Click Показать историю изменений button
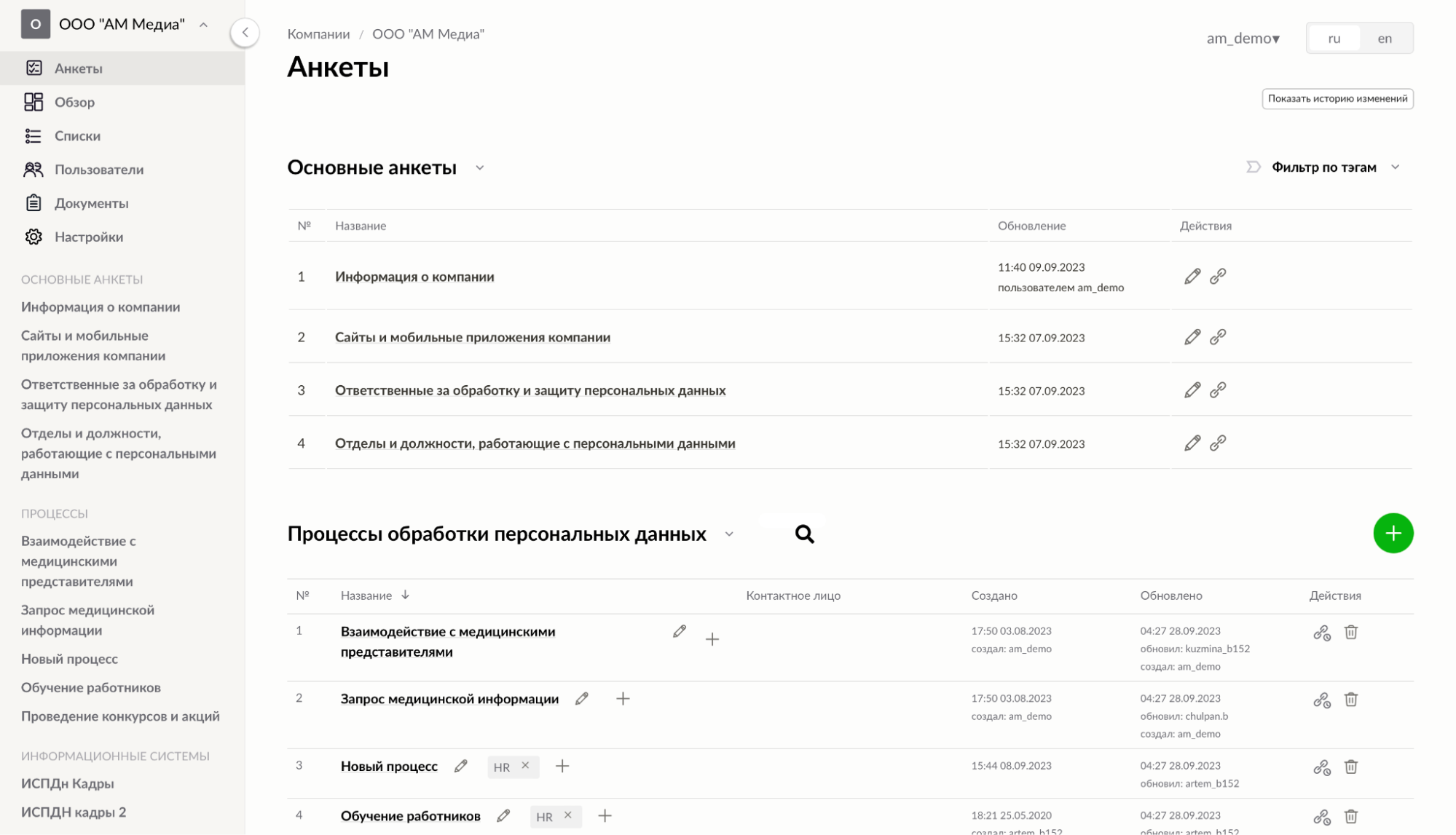 coord(1337,99)
